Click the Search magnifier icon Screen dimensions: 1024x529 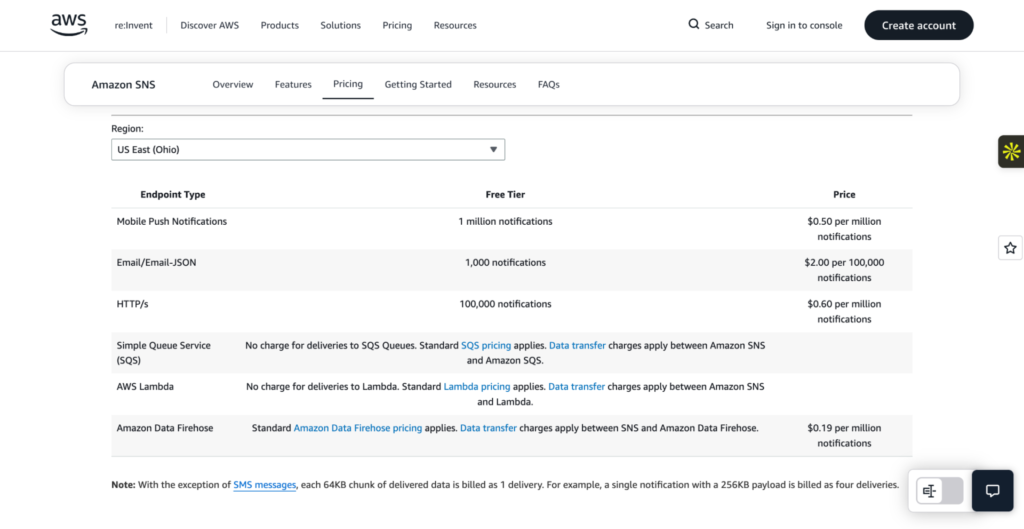(694, 24)
